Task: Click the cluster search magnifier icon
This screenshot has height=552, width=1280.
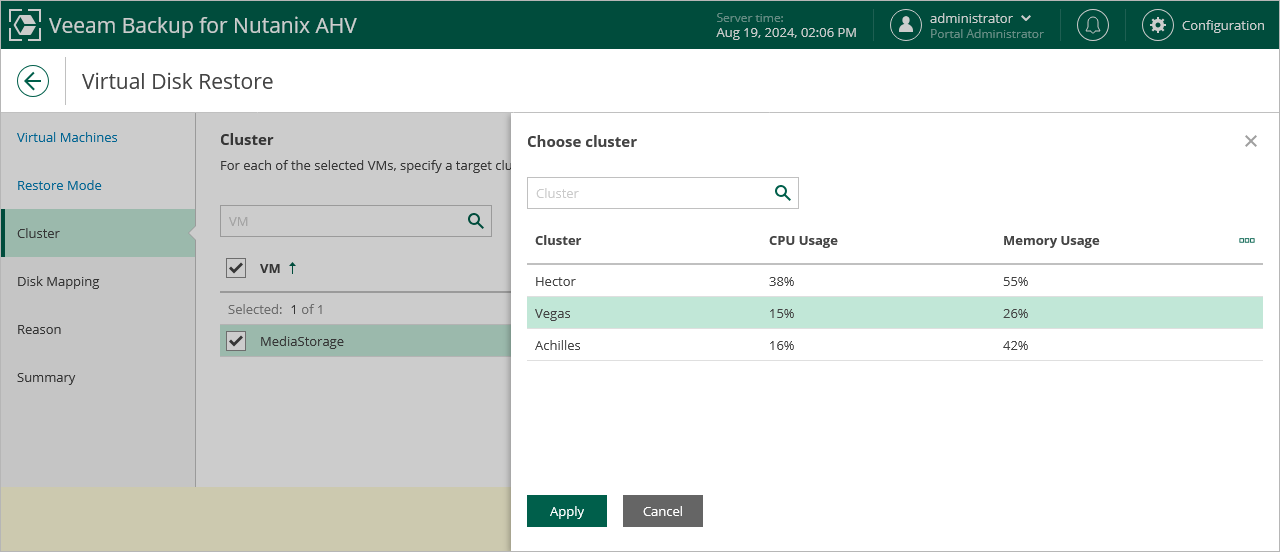Action: 783,193
